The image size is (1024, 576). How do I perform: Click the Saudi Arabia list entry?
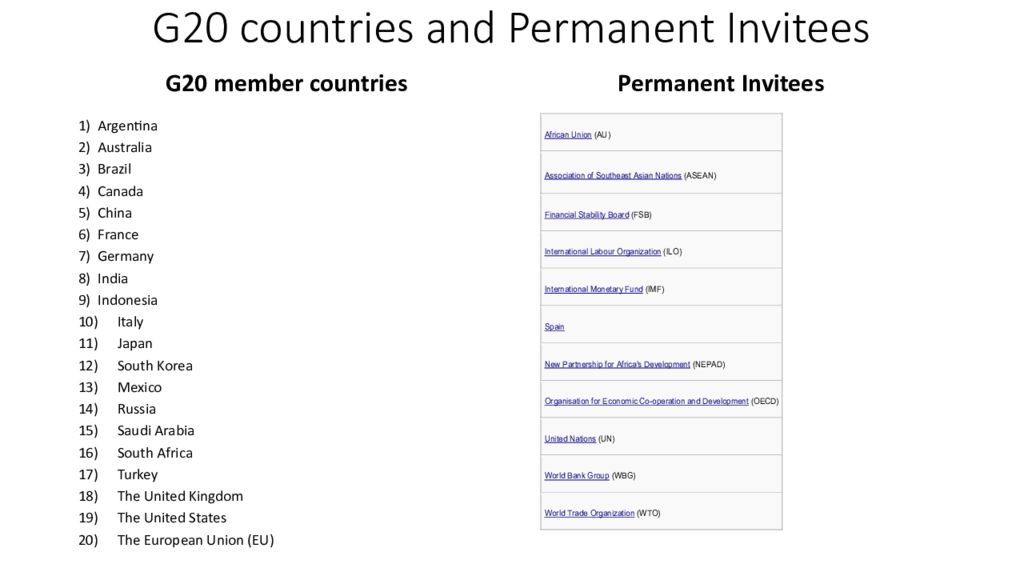[x=155, y=431]
